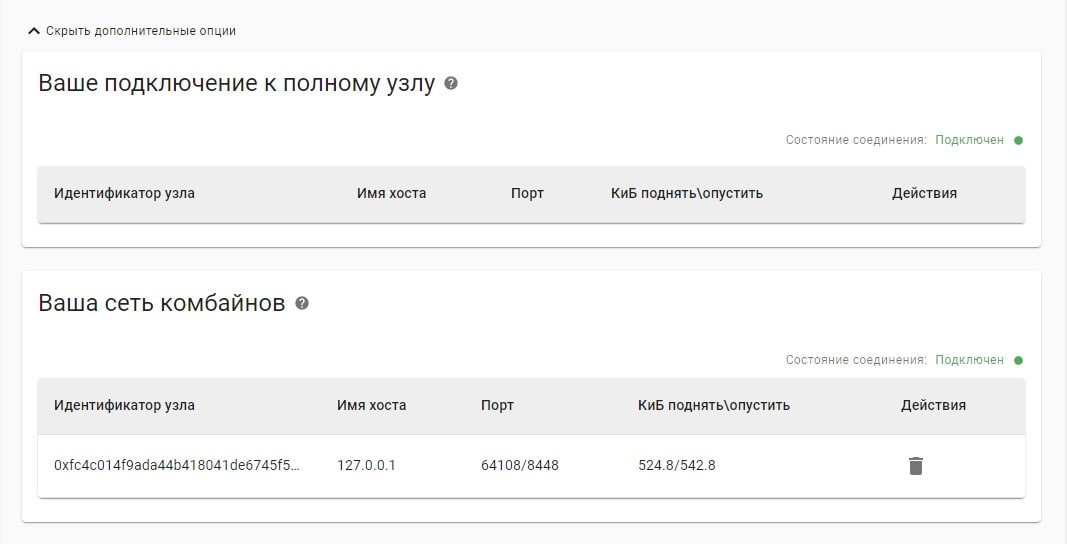Open help for "Ваше подключение к полному узлу"
Screen dimensions: 1067x544
(451, 84)
